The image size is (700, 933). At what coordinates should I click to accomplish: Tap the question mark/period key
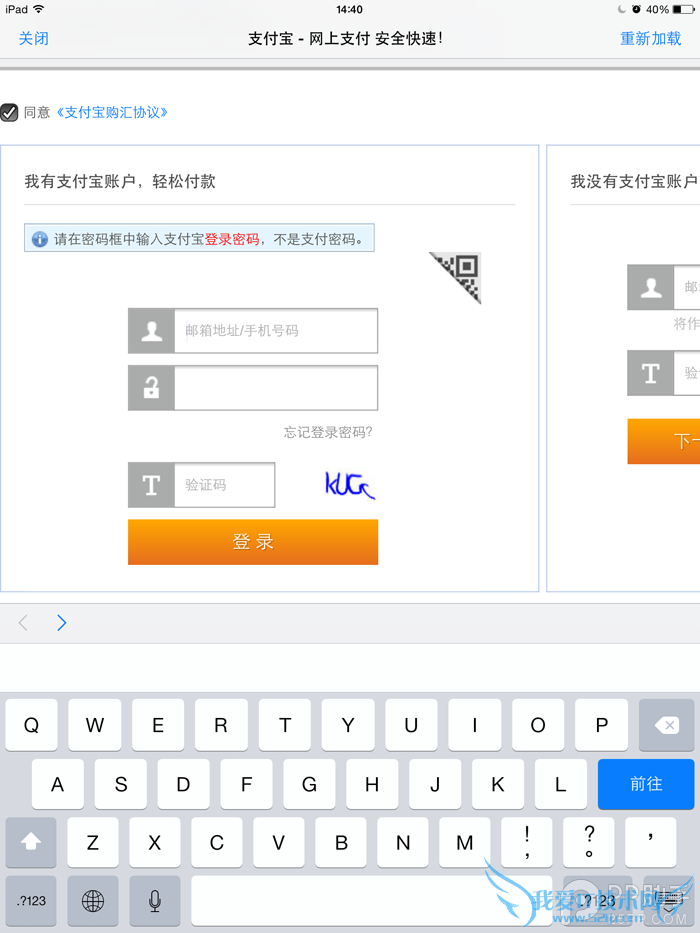pyautogui.click(x=589, y=842)
